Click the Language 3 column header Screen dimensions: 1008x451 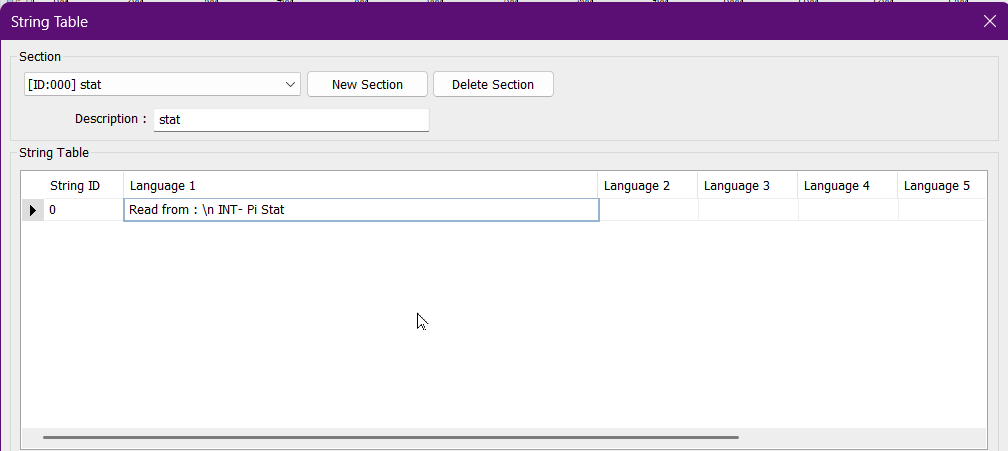tap(747, 186)
